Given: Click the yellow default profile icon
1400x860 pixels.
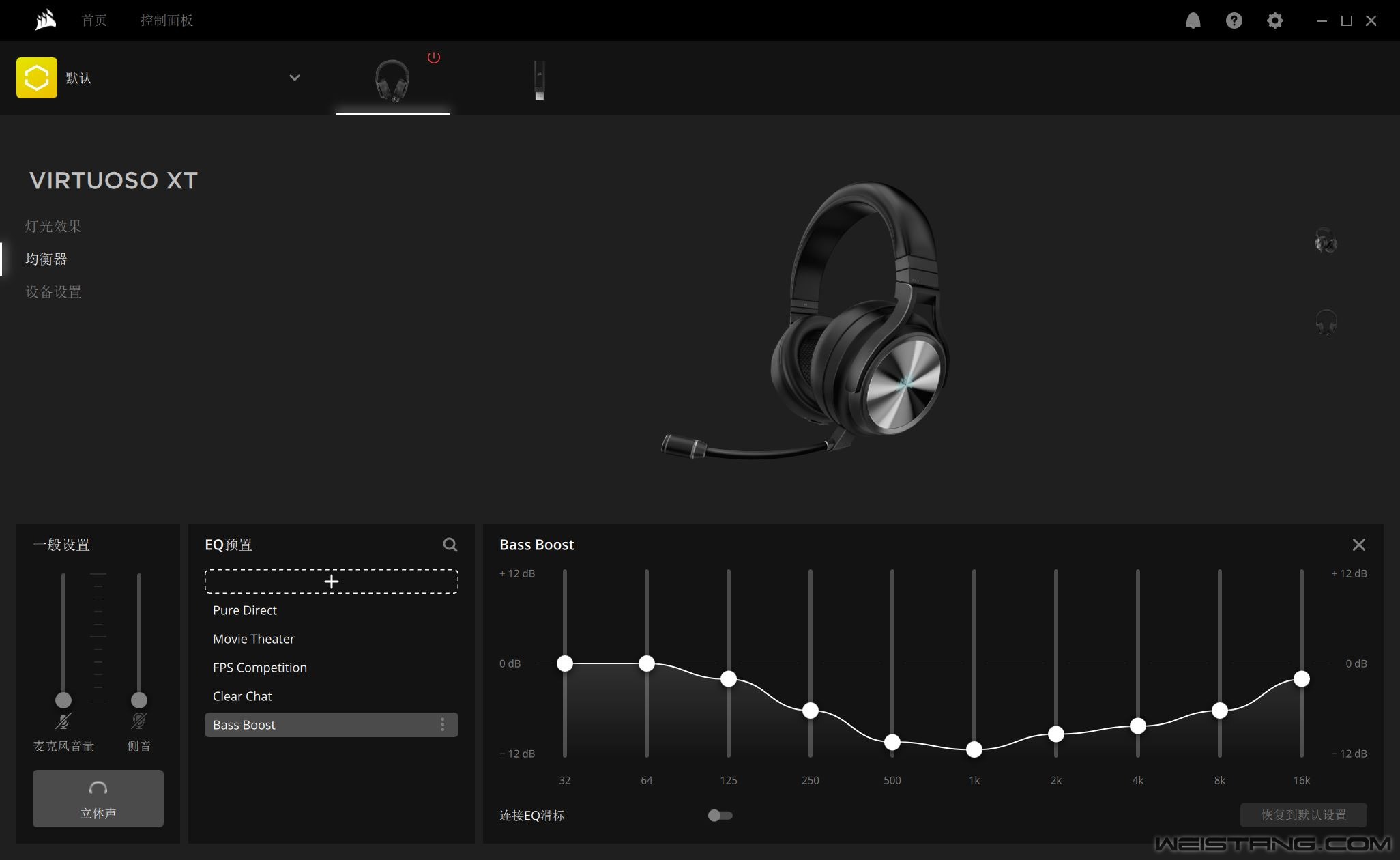Looking at the screenshot, I should [37, 78].
